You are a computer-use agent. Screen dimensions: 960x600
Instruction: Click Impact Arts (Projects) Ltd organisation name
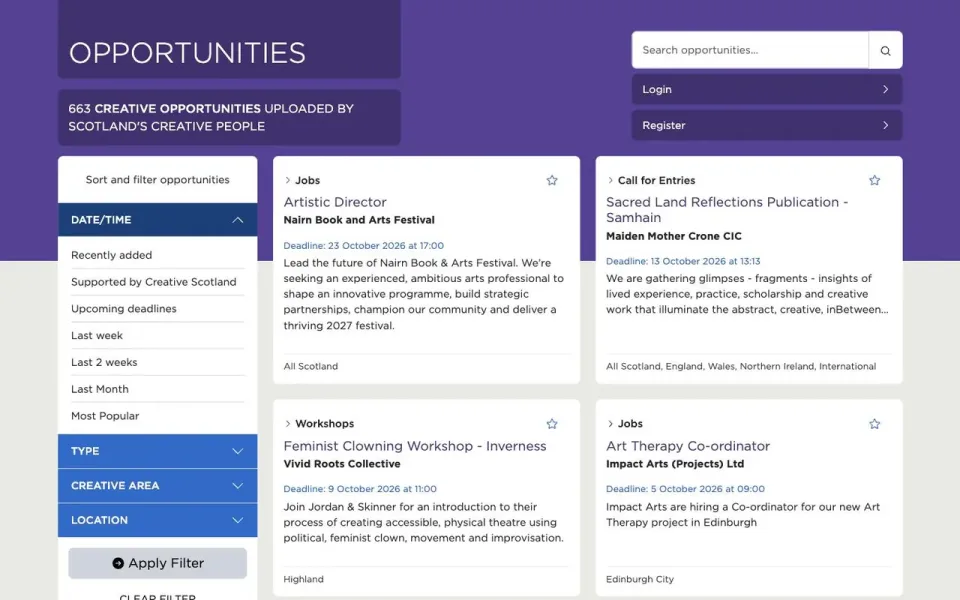coord(675,464)
